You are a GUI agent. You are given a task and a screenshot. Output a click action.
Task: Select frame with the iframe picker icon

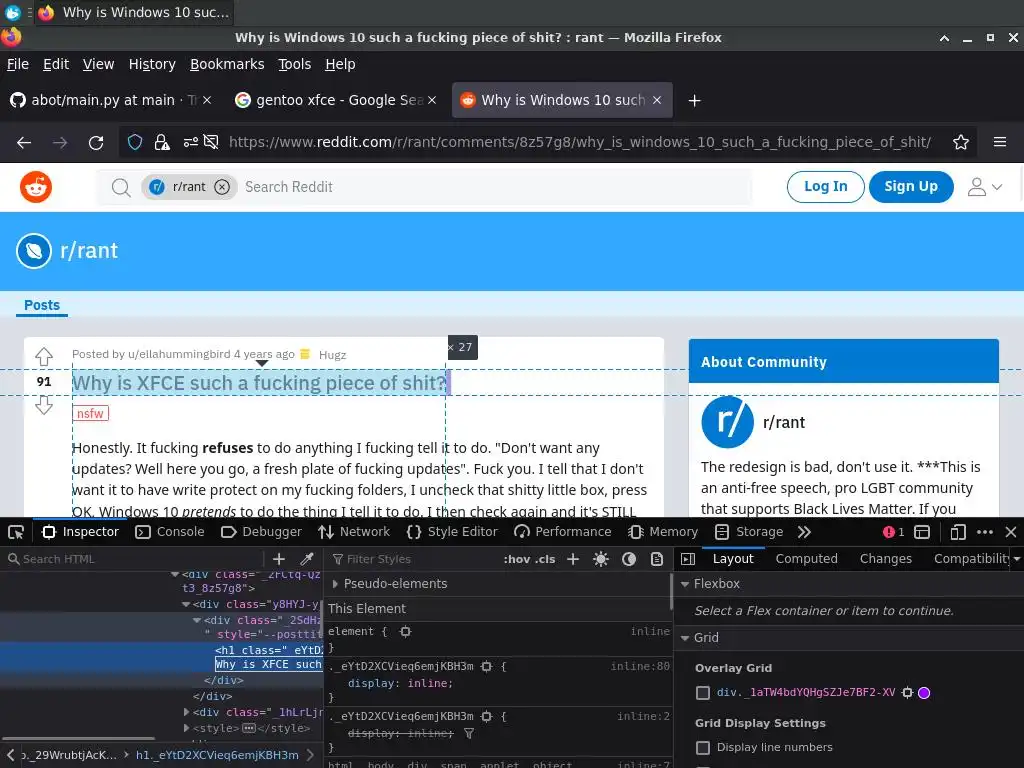click(921, 532)
